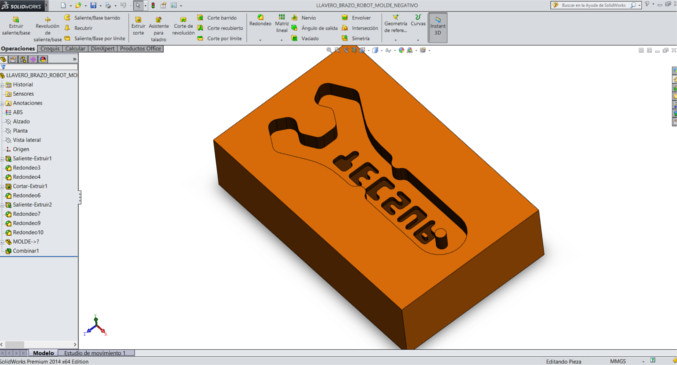This screenshot has width=677, height=365.
Task: Open the Asistente para taladro tool
Action: [158, 29]
